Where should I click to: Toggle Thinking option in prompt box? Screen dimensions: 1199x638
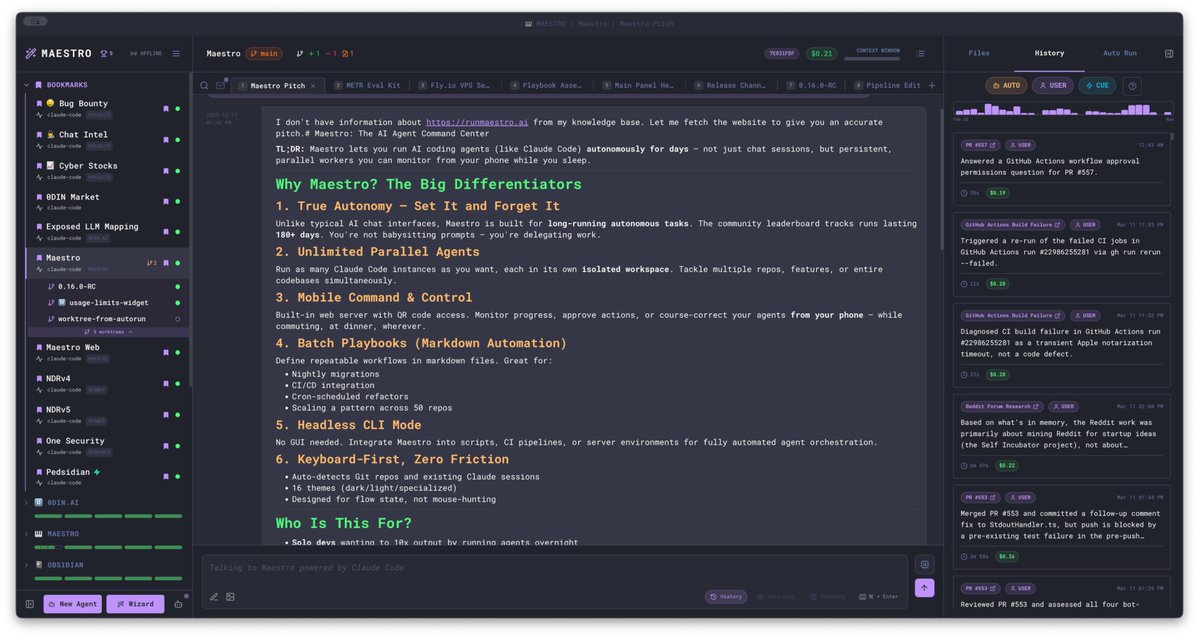827,597
